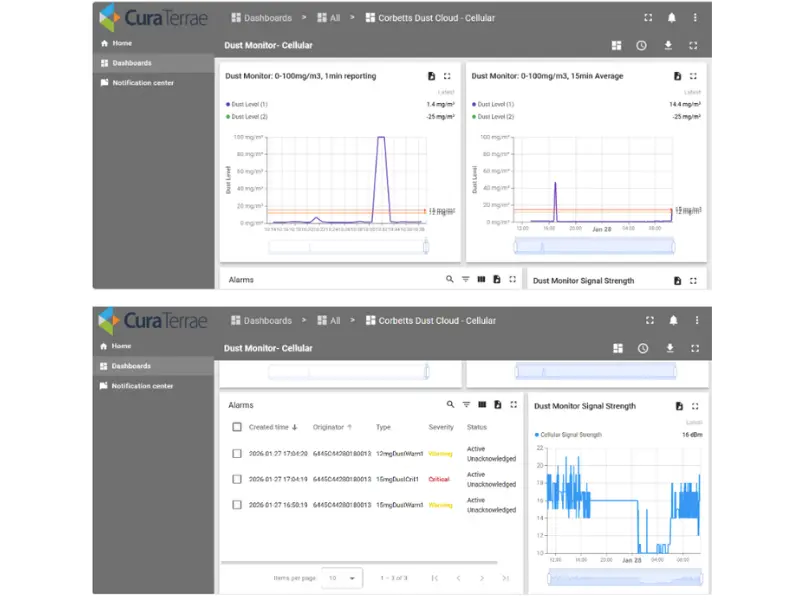Open column display settings in Alarms widget
This screenshot has height=600, width=800.
coord(482,405)
